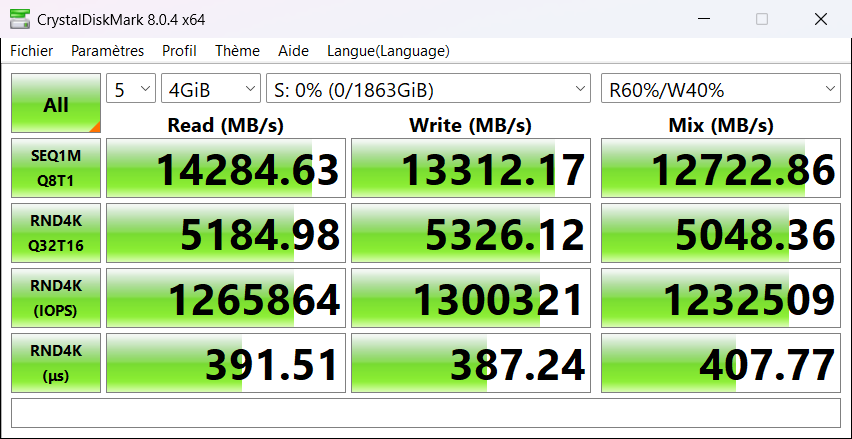
Task: Open the Aide menu
Action: [293, 51]
